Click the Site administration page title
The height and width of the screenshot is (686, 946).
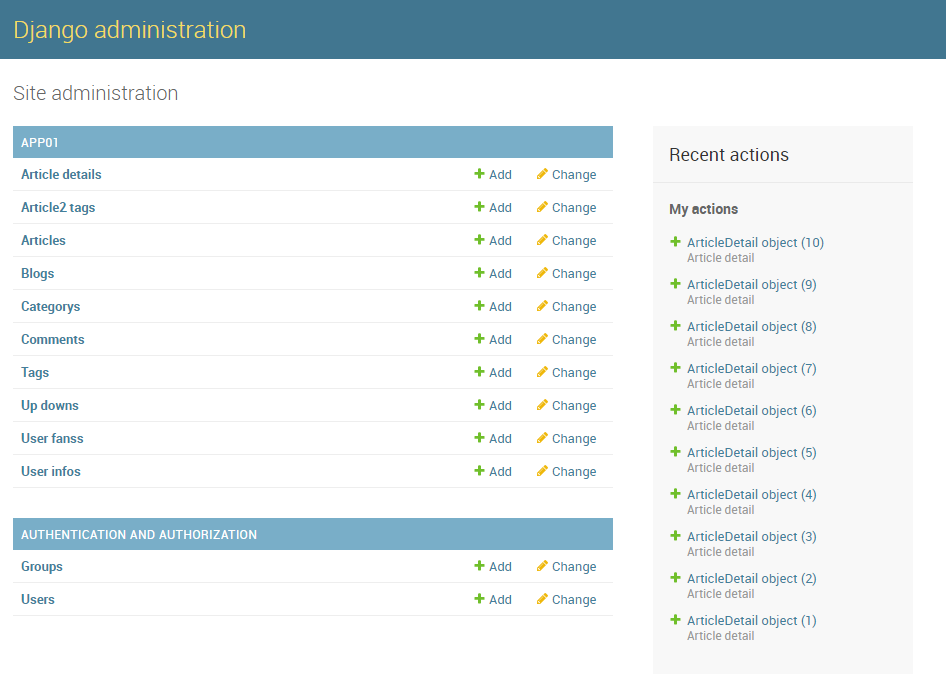click(95, 93)
